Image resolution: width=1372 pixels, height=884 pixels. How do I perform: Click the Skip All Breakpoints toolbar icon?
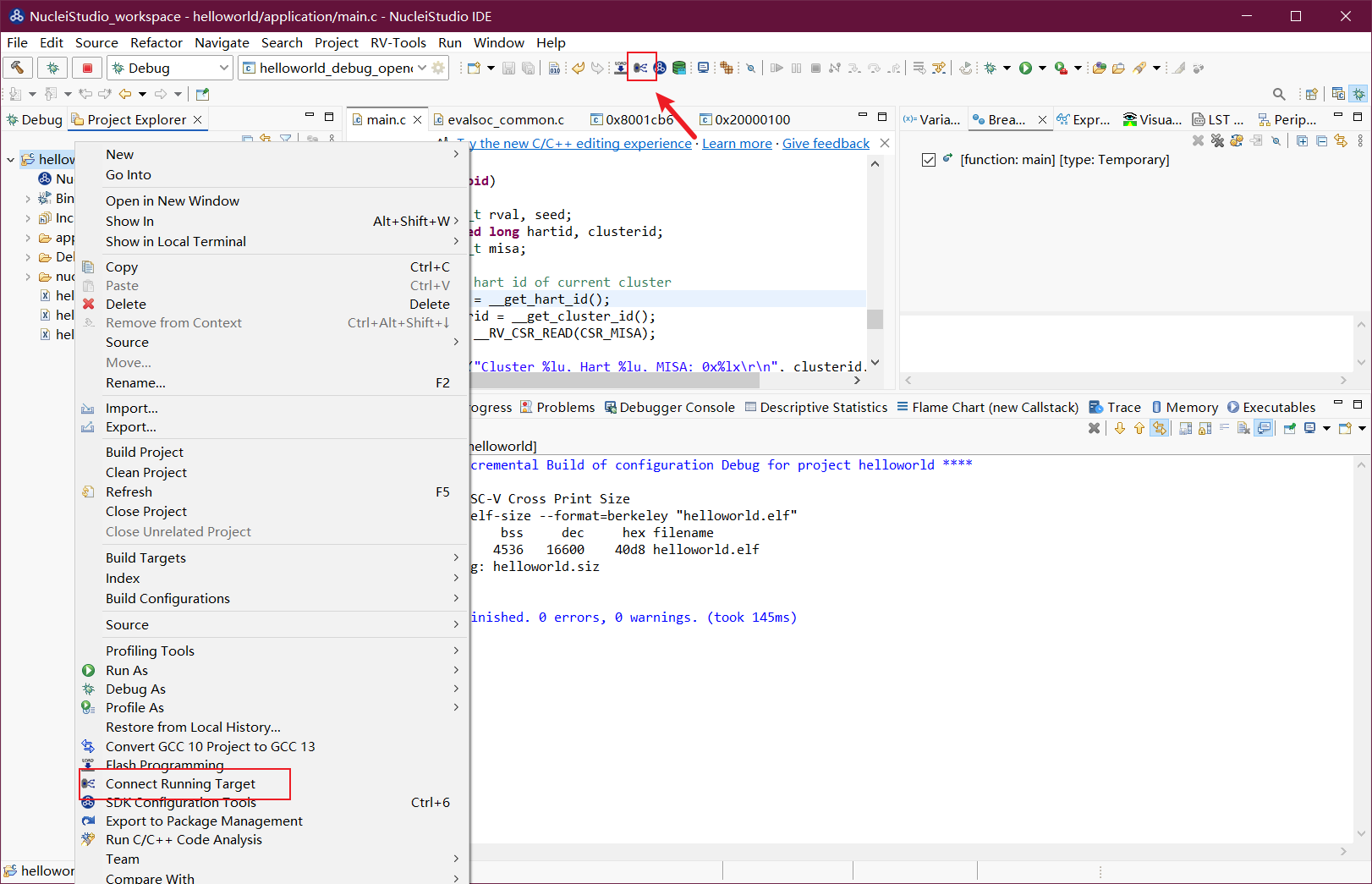point(750,68)
